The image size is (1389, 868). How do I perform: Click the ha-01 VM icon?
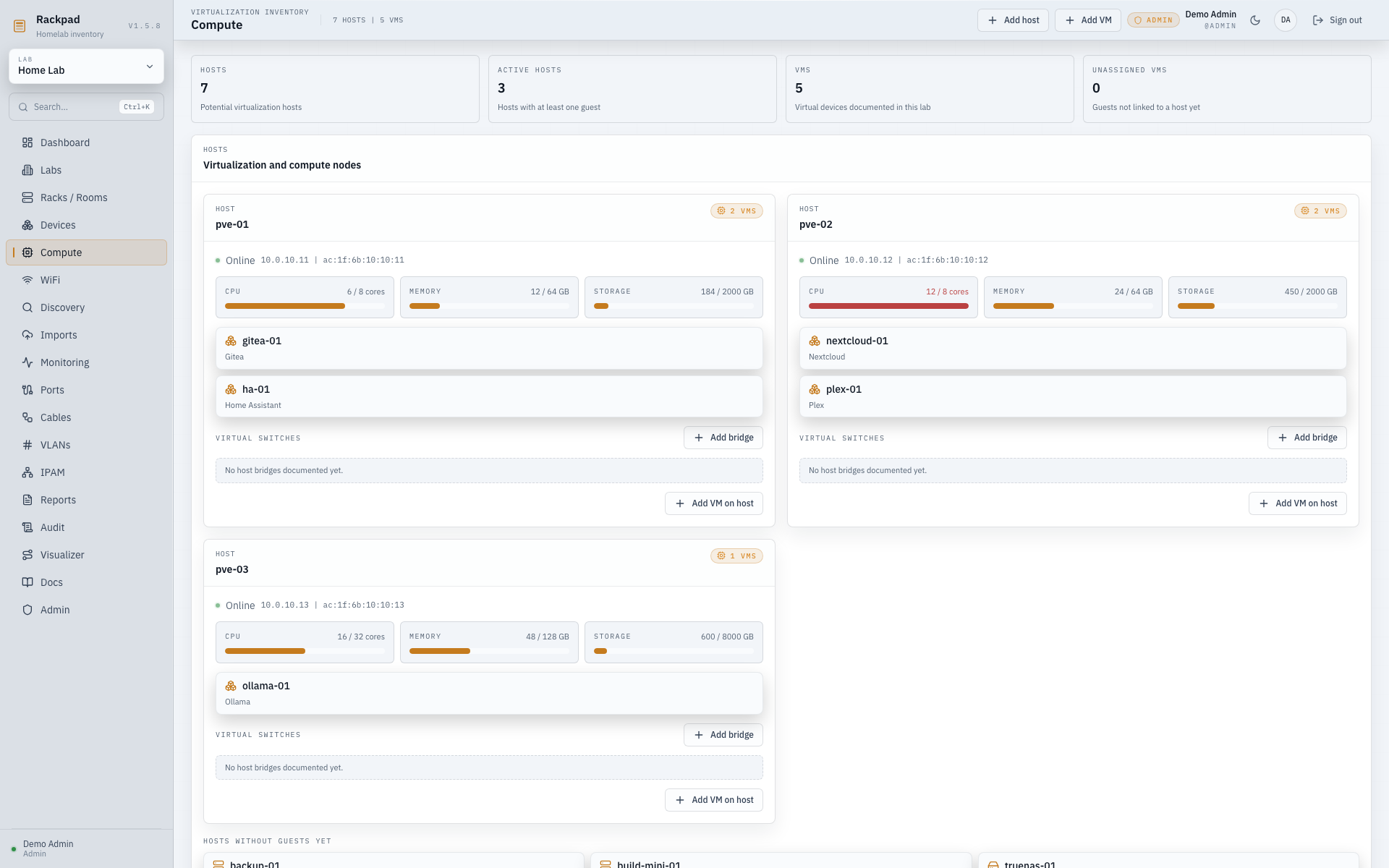231,389
